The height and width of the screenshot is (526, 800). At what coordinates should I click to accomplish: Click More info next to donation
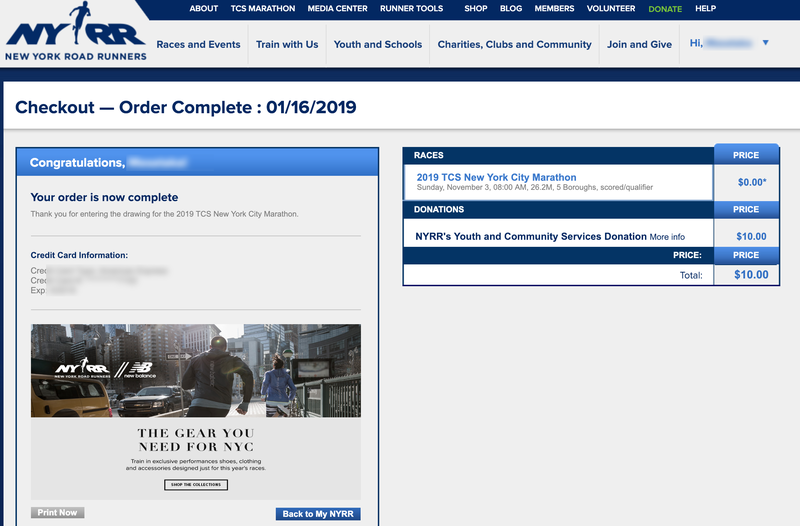point(667,237)
